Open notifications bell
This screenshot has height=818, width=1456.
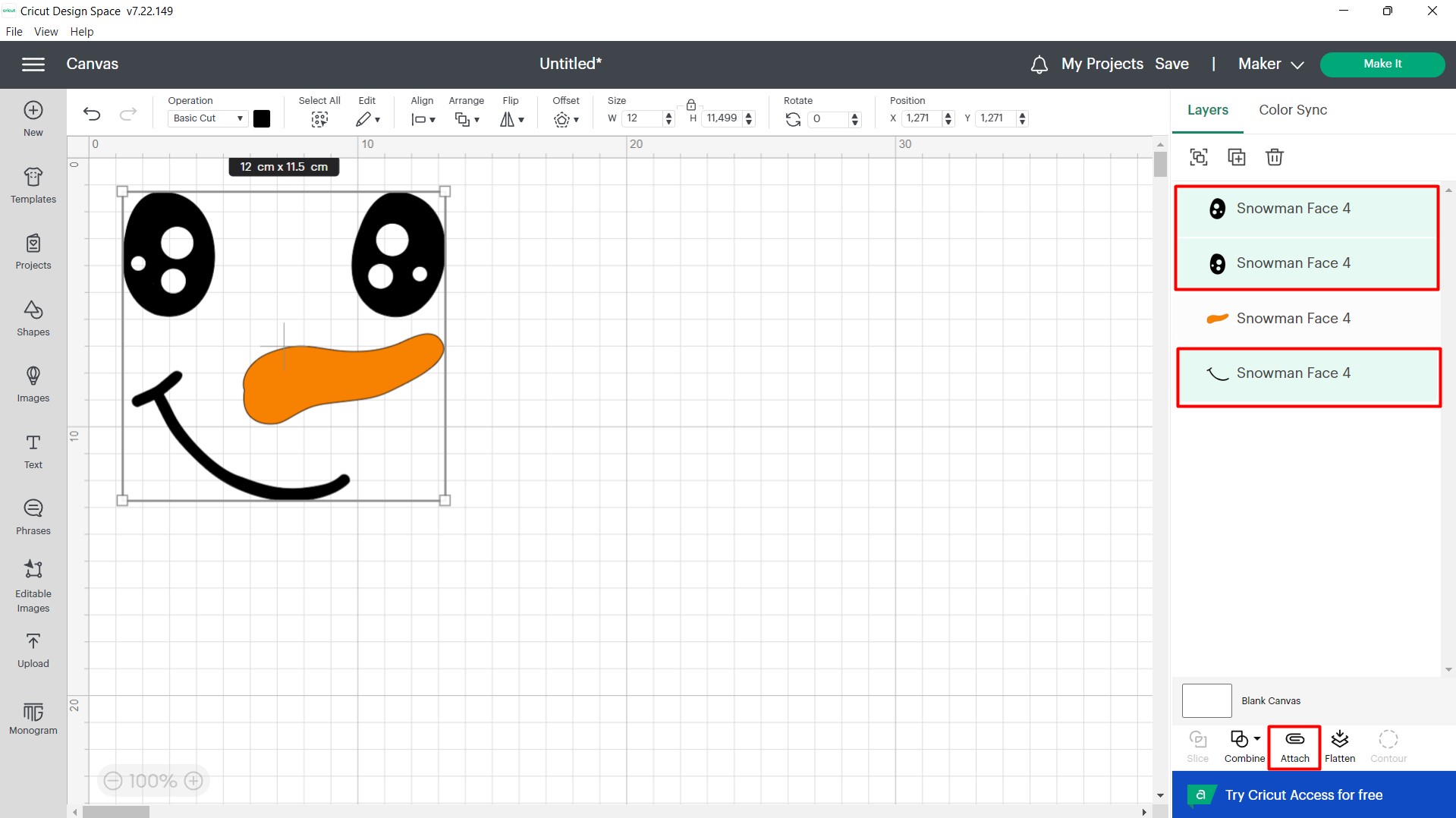pos(1039,64)
